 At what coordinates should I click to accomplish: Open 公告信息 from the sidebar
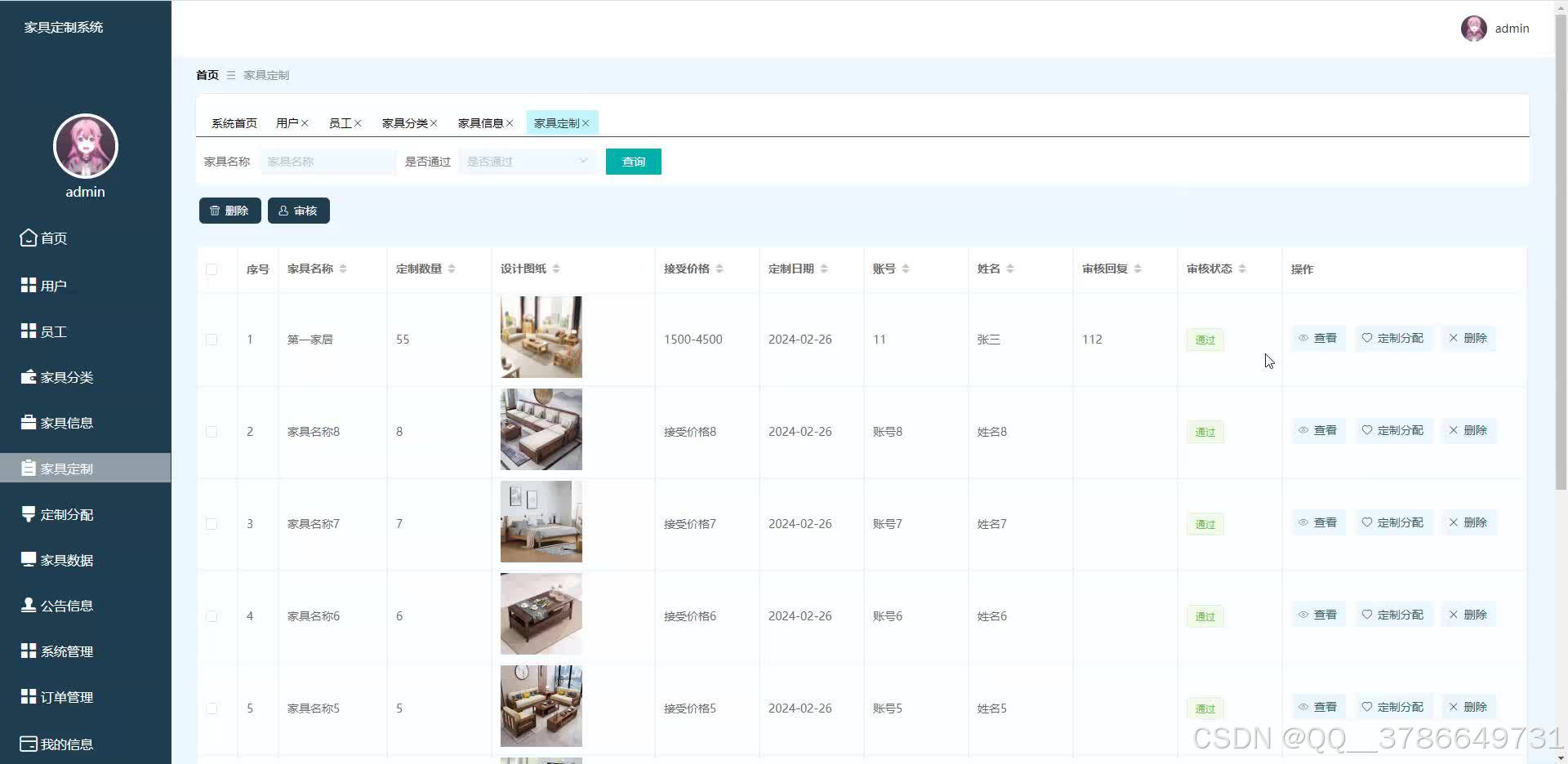pos(68,605)
